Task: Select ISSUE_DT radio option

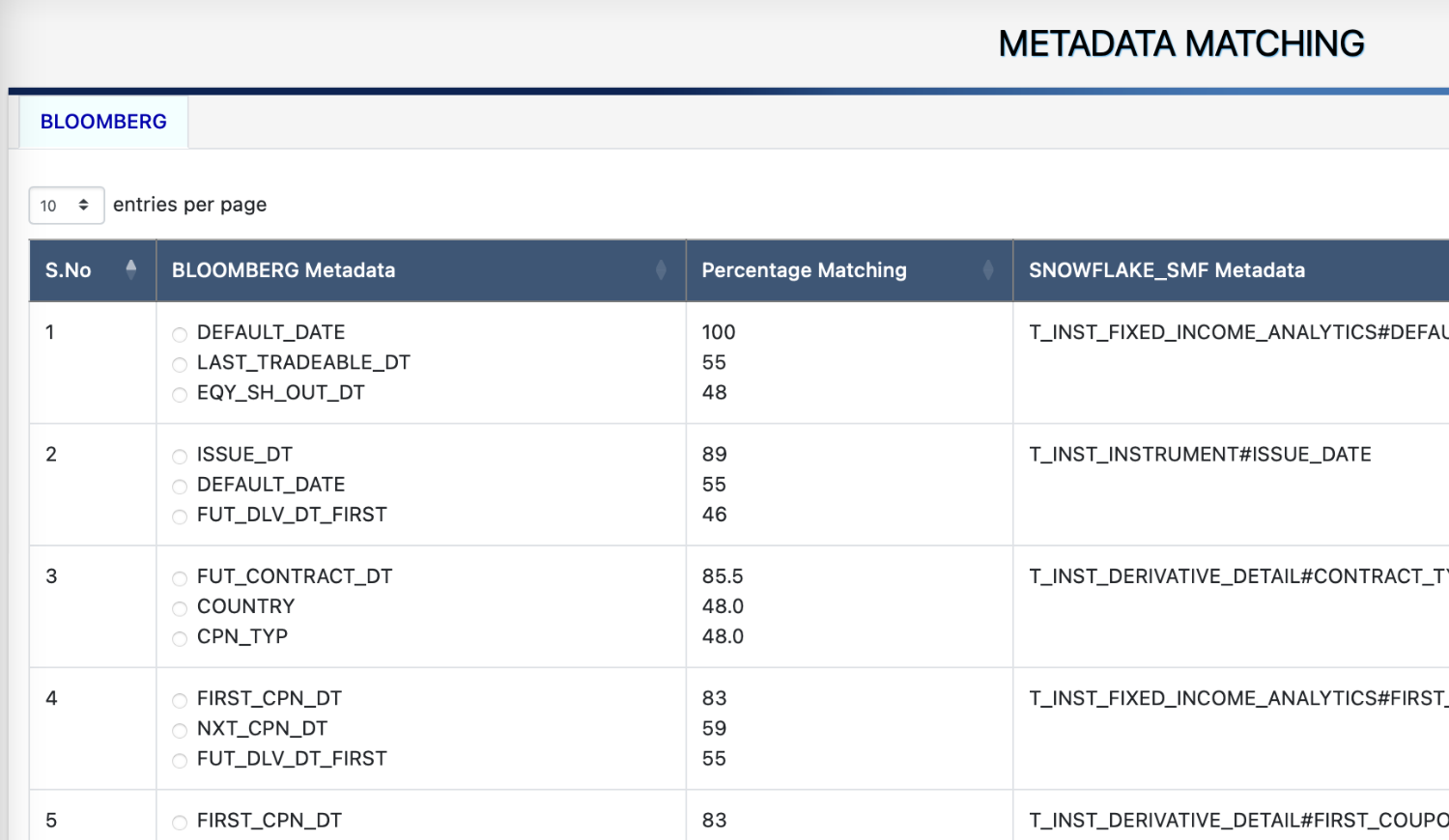Action: click(180, 457)
